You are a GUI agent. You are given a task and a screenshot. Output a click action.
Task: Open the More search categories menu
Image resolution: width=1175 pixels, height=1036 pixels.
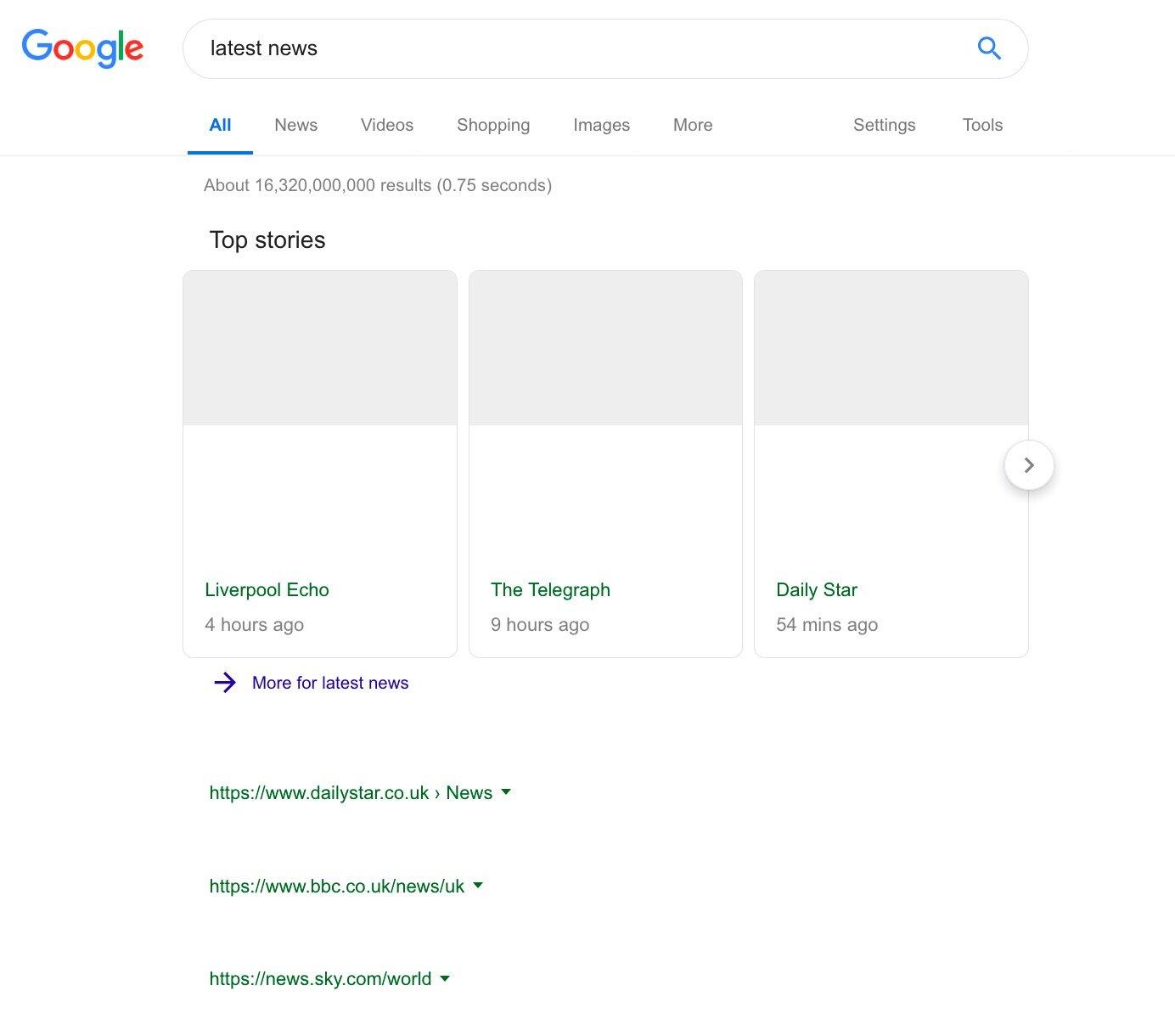pos(692,125)
